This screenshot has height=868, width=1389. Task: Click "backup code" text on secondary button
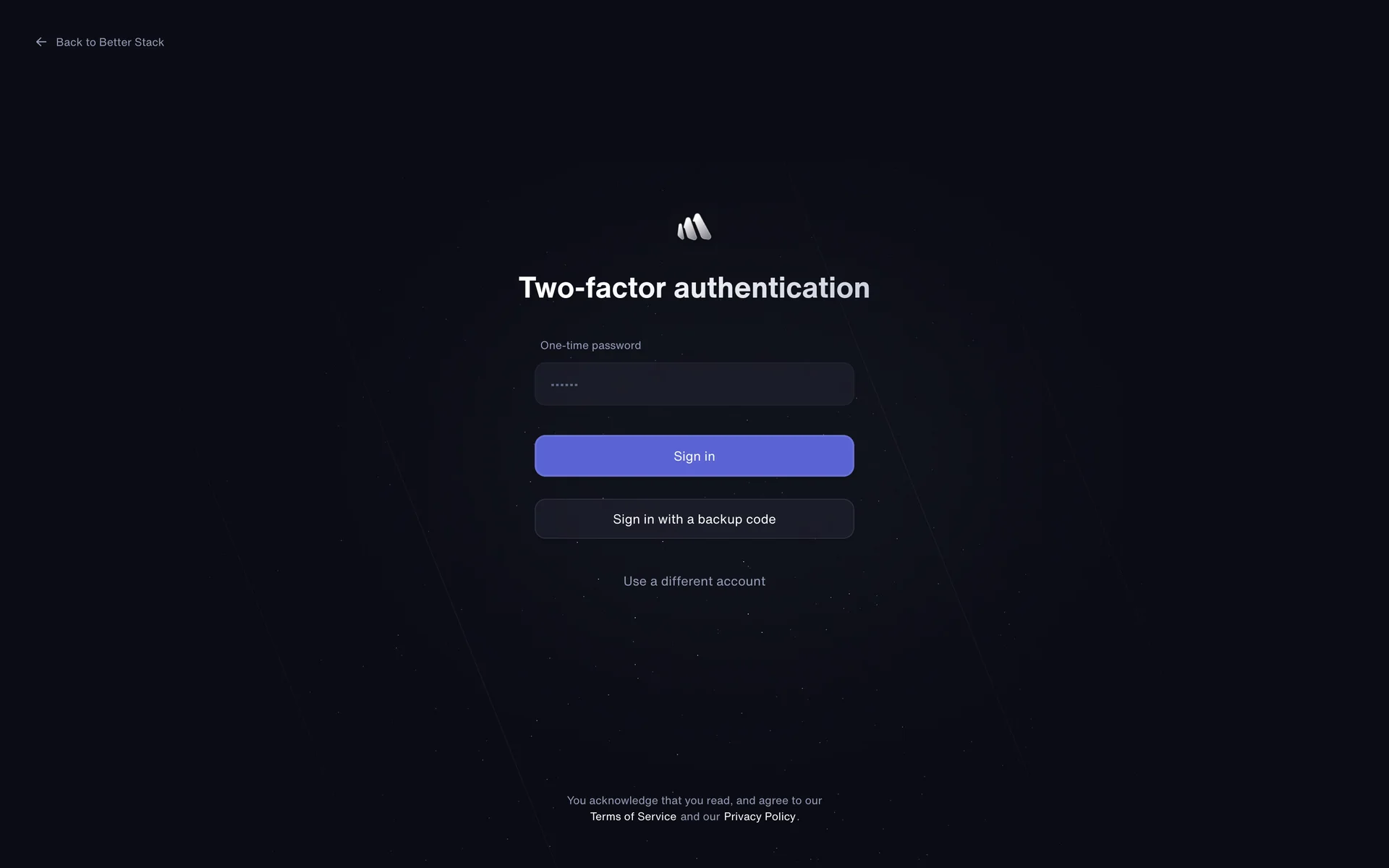coord(736,519)
